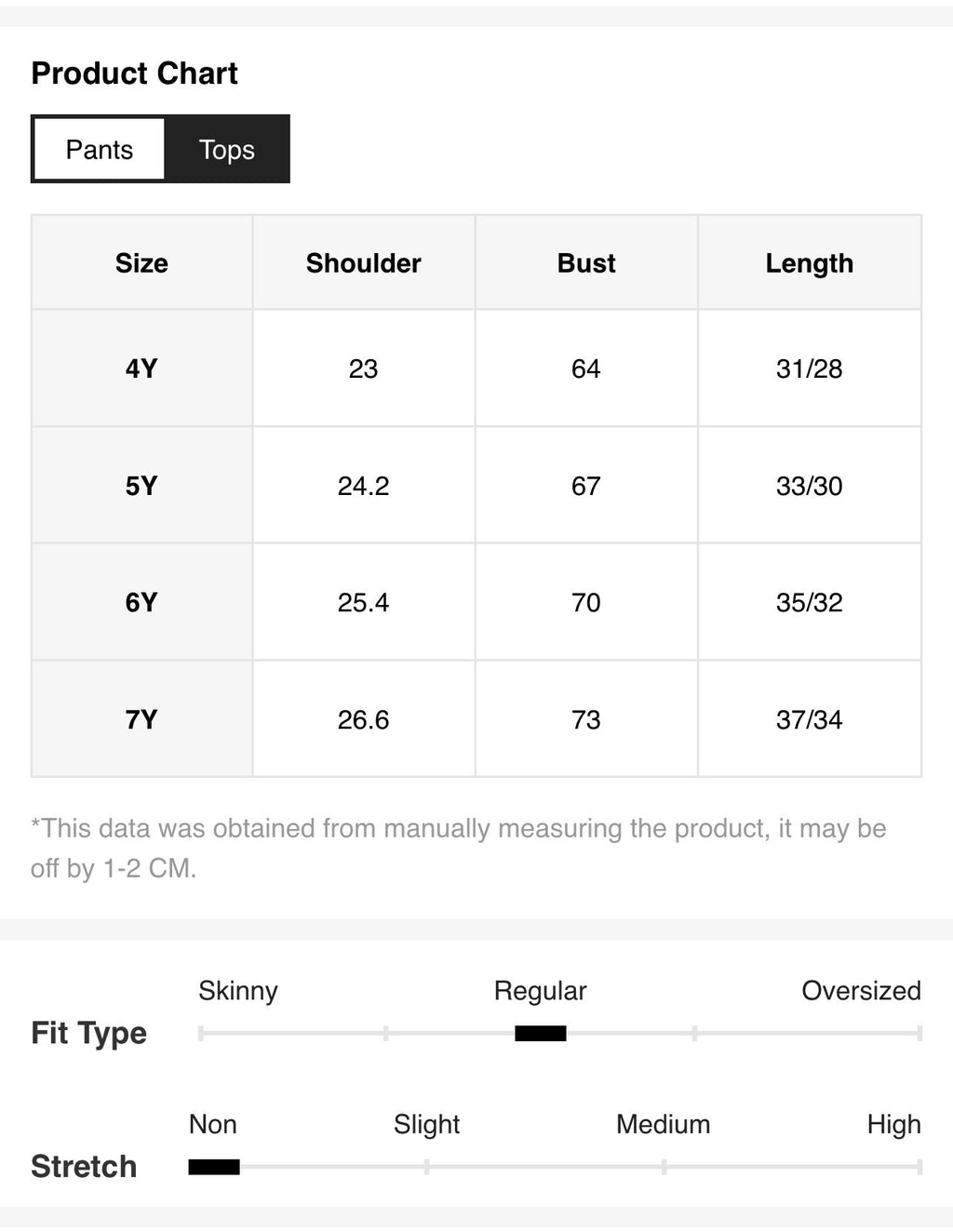
Task: Click the Skinny fit label
Action: point(238,991)
